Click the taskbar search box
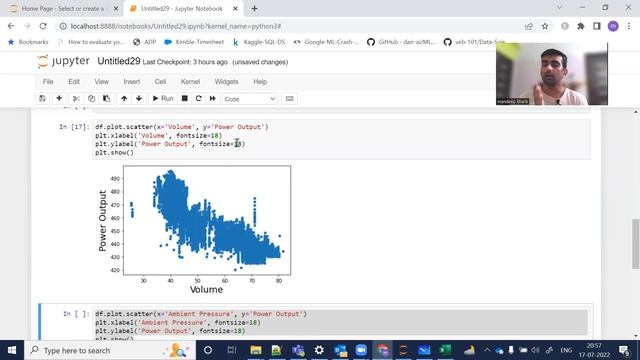The width and height of the screenshot is (640, 360). 110,350
